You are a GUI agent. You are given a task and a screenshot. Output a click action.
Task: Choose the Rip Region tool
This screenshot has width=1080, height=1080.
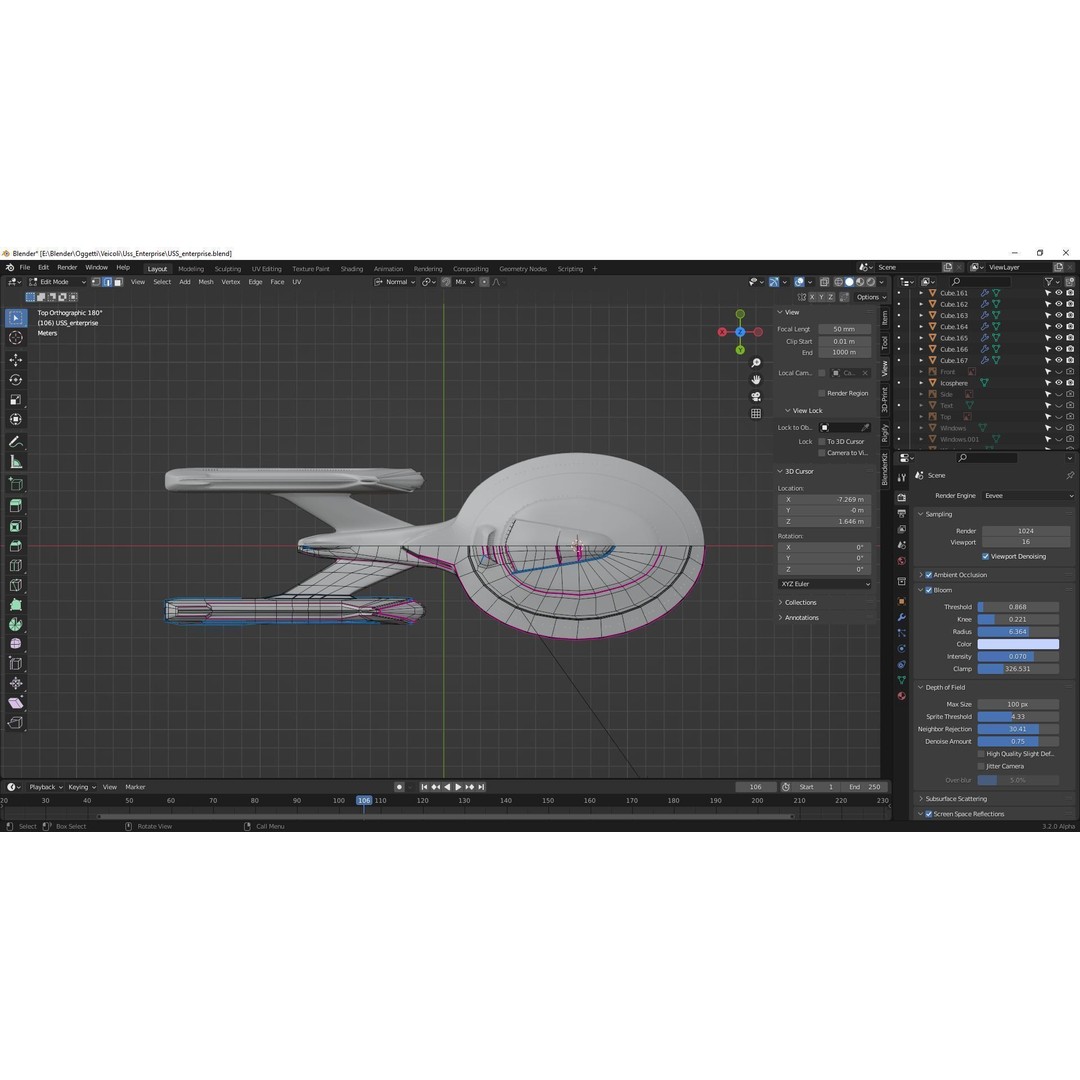coord(16,723)
